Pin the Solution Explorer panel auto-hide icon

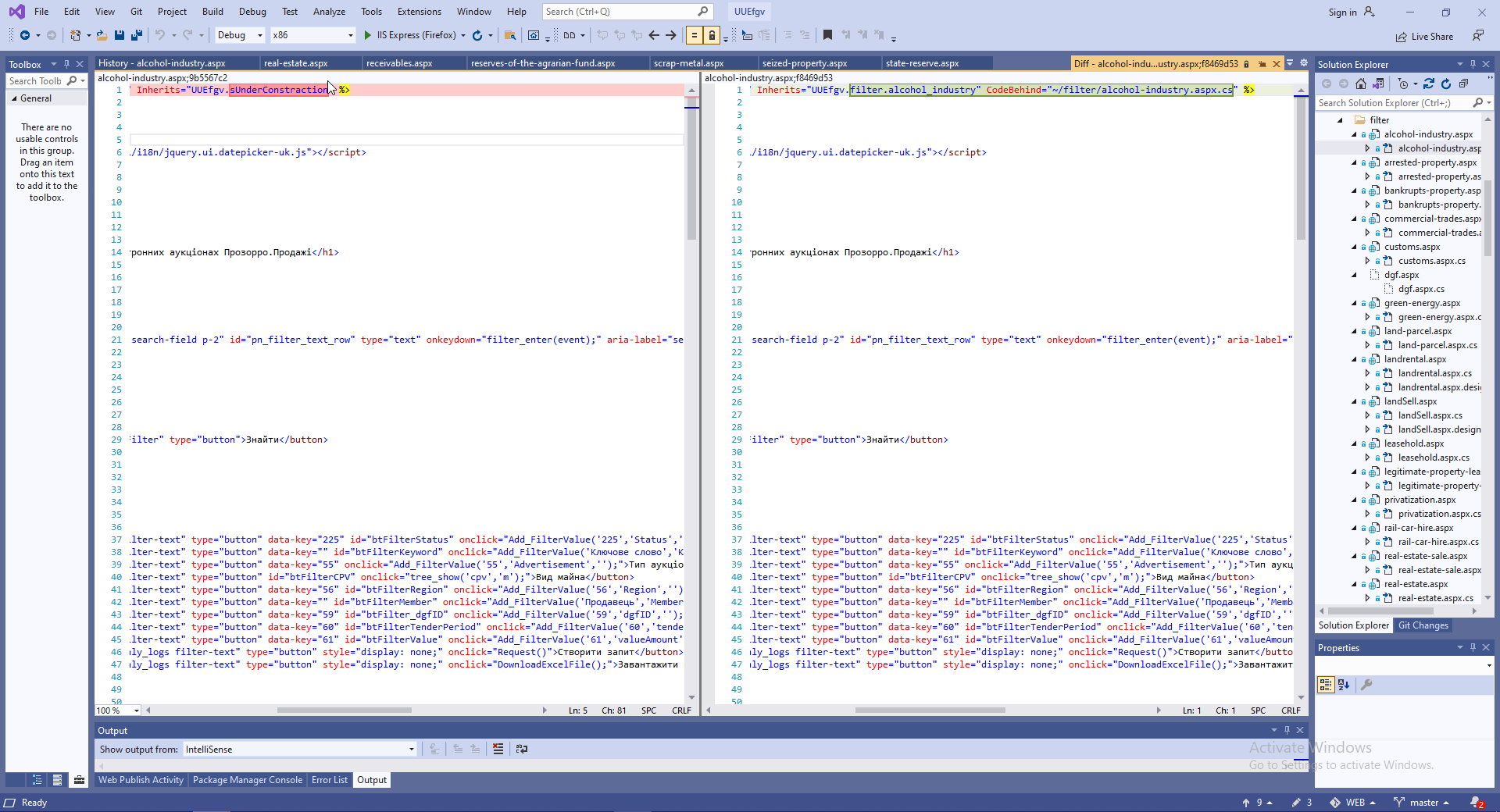pos(1473,64)
